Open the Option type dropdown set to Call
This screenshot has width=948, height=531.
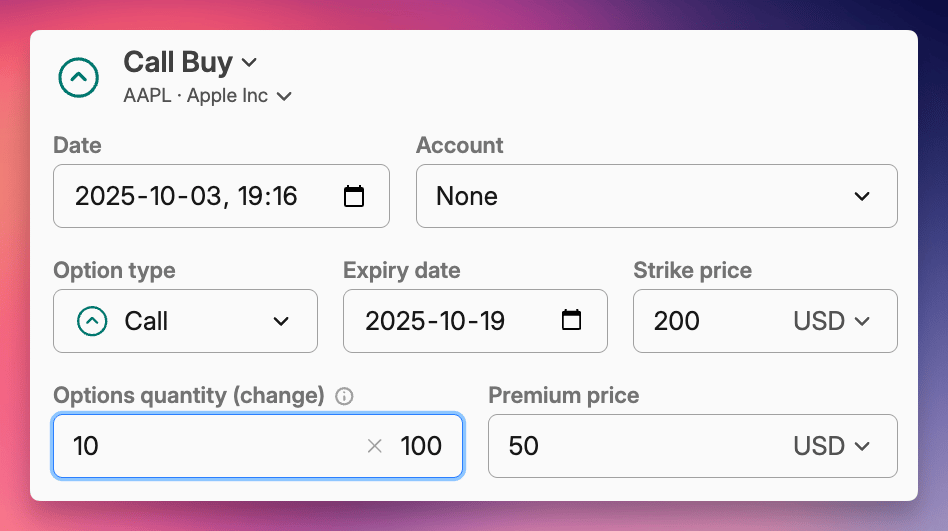point(185,321)
